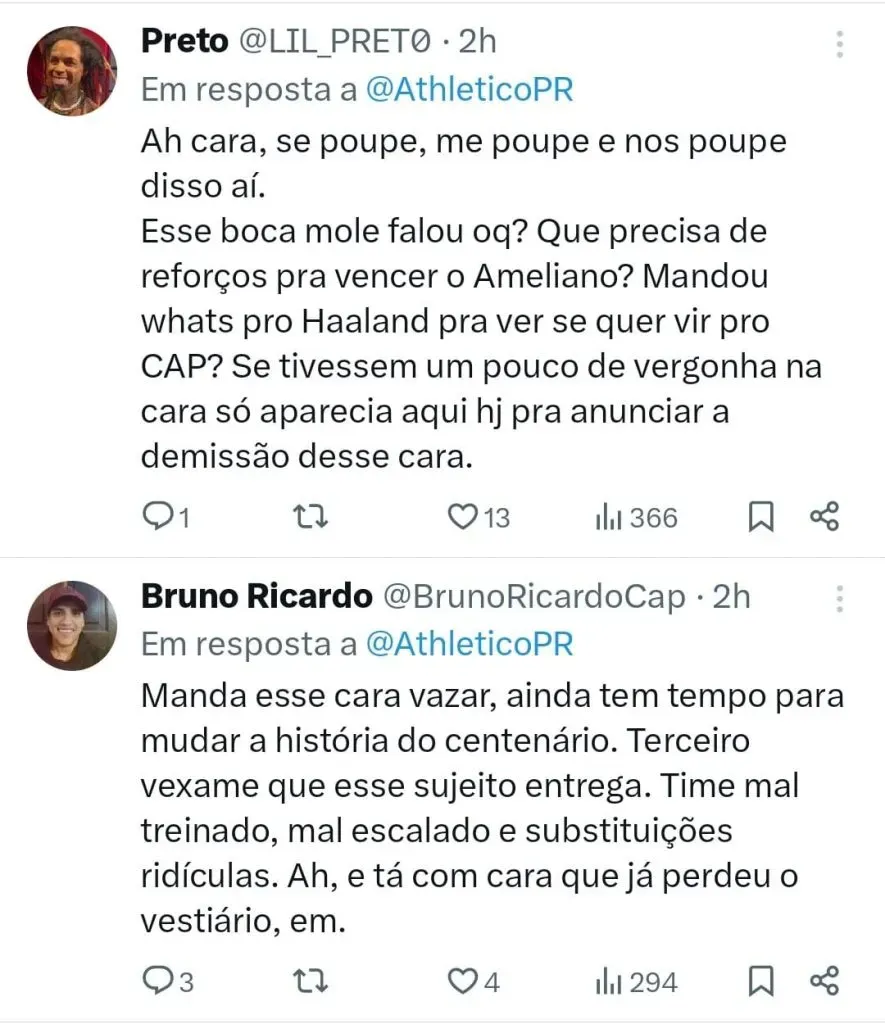The height and width of the screenshot is (1024, 885).
Task: Open @AthleticoPR link in Bruno's reply
Action: [470, 644]
